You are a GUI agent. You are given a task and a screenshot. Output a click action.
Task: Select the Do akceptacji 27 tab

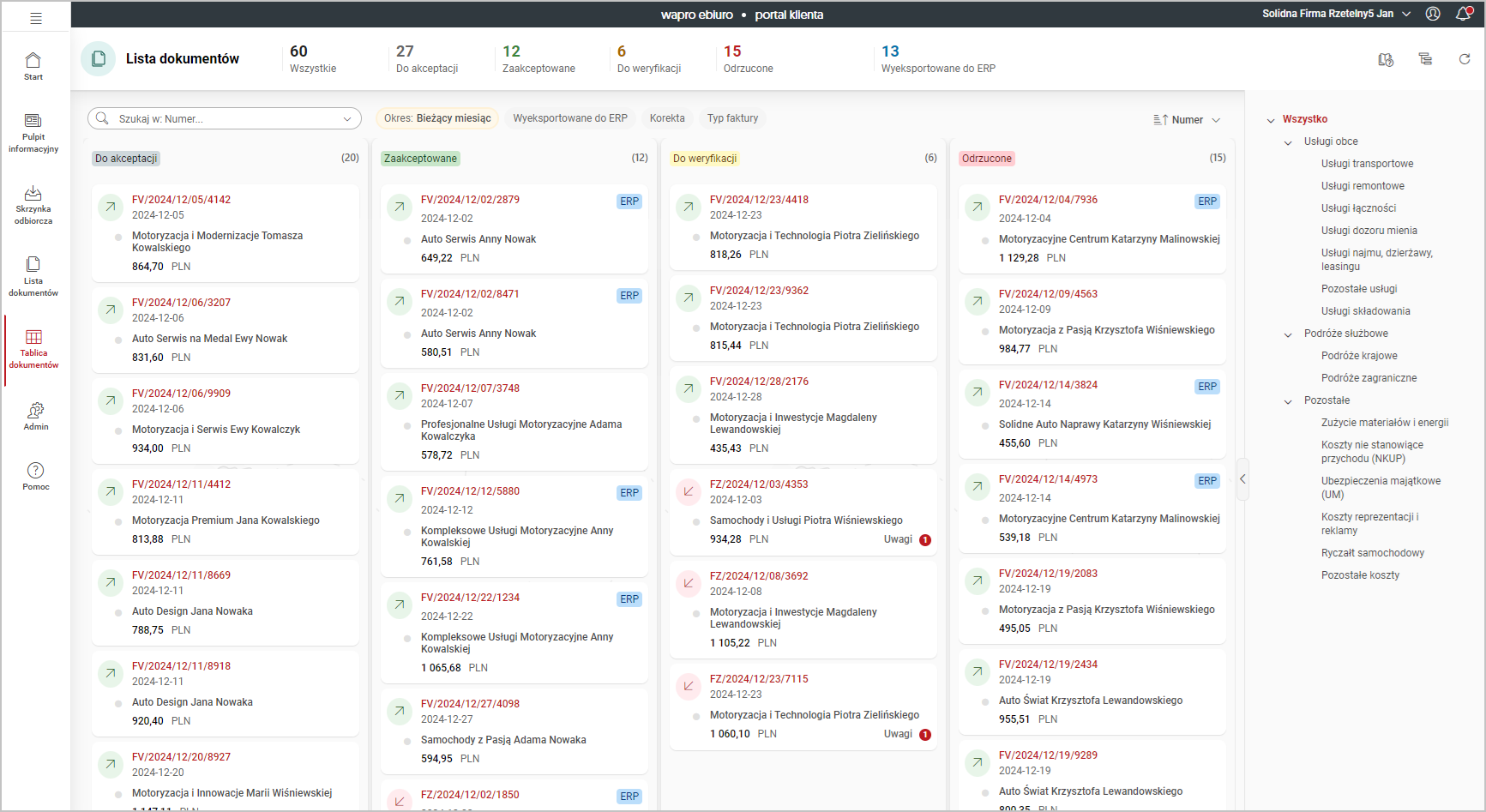pyautogui.click(x=427, y=58)
